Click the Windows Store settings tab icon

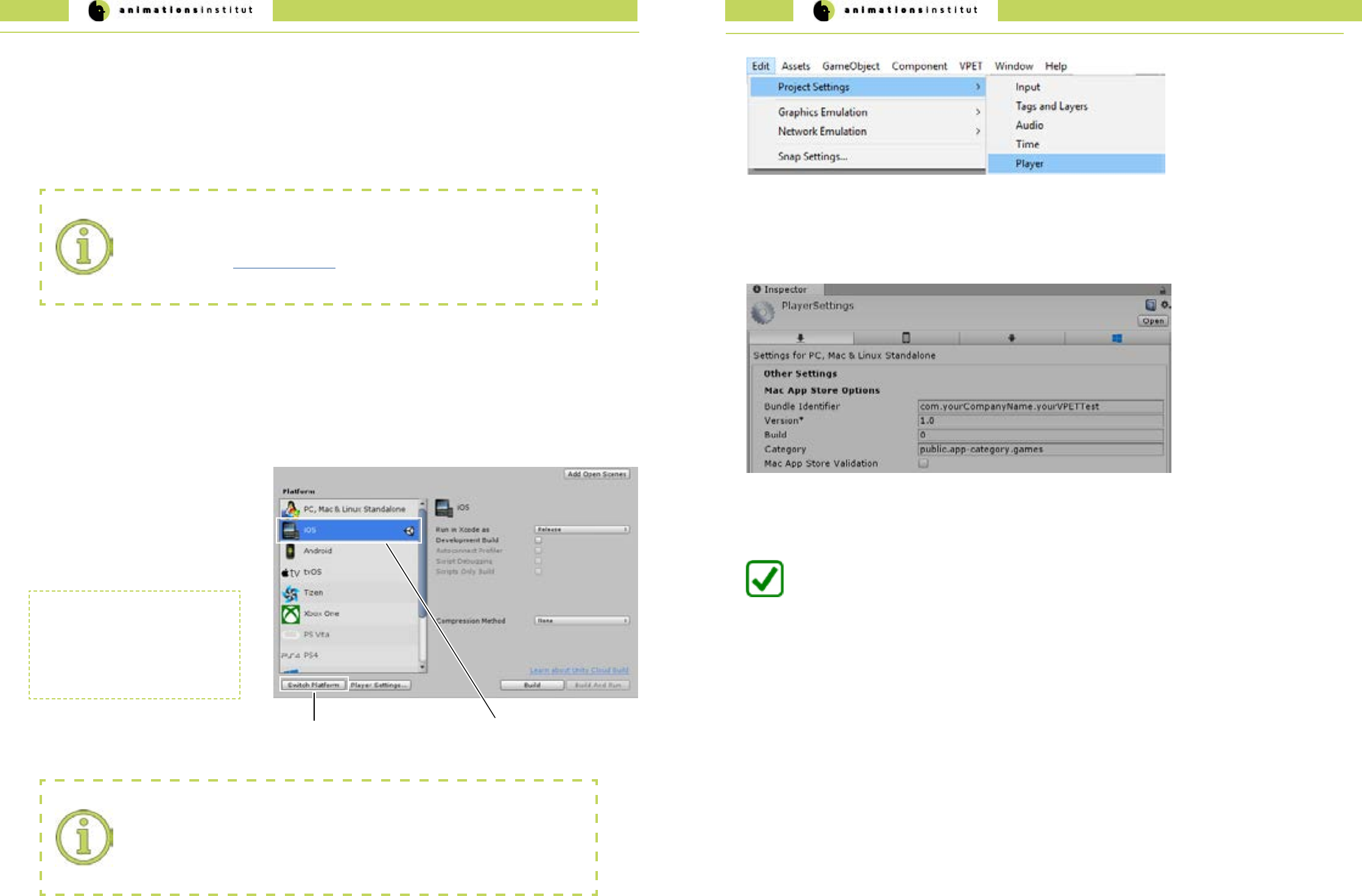click(x=1117, y=338)
